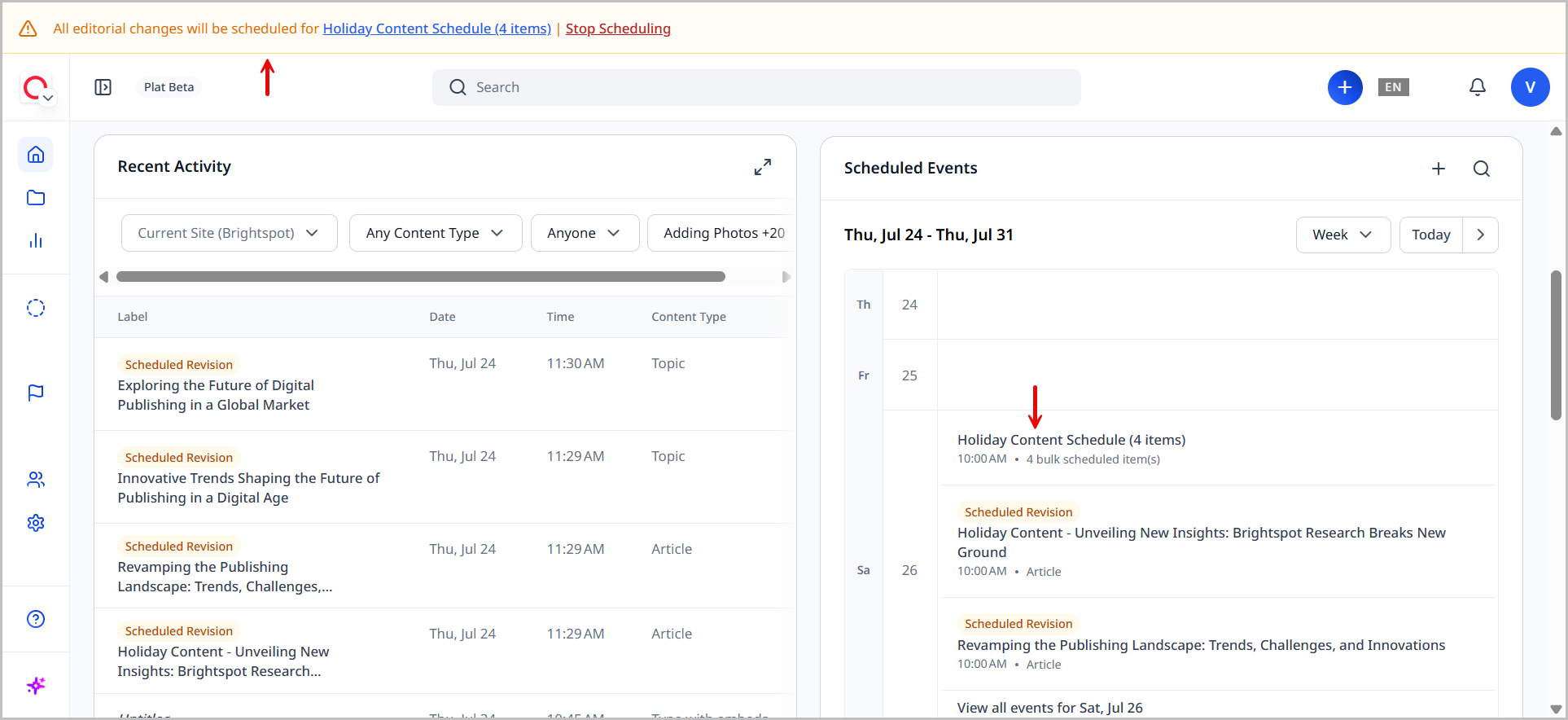This screenshot has width=1568, height=720.
Task: Go to next week arrow
Action: click(1480, 235)
